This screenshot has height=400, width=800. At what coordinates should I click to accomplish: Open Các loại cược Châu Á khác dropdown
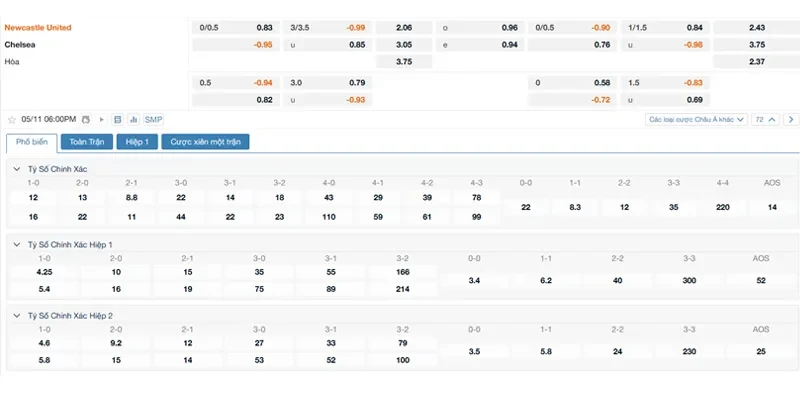pos(697,119)
